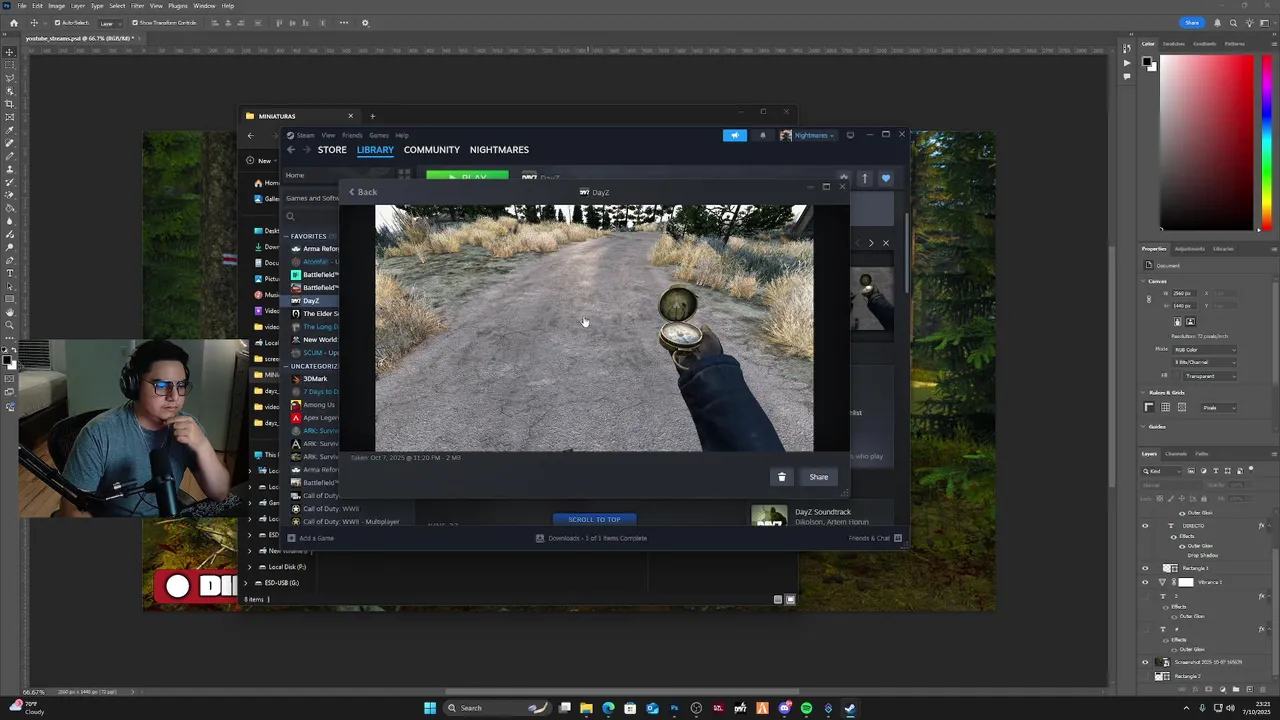Open Friends & Chat in Steam
The image size is (1280, 720).
pyautogui.click(x=874, y=538)
